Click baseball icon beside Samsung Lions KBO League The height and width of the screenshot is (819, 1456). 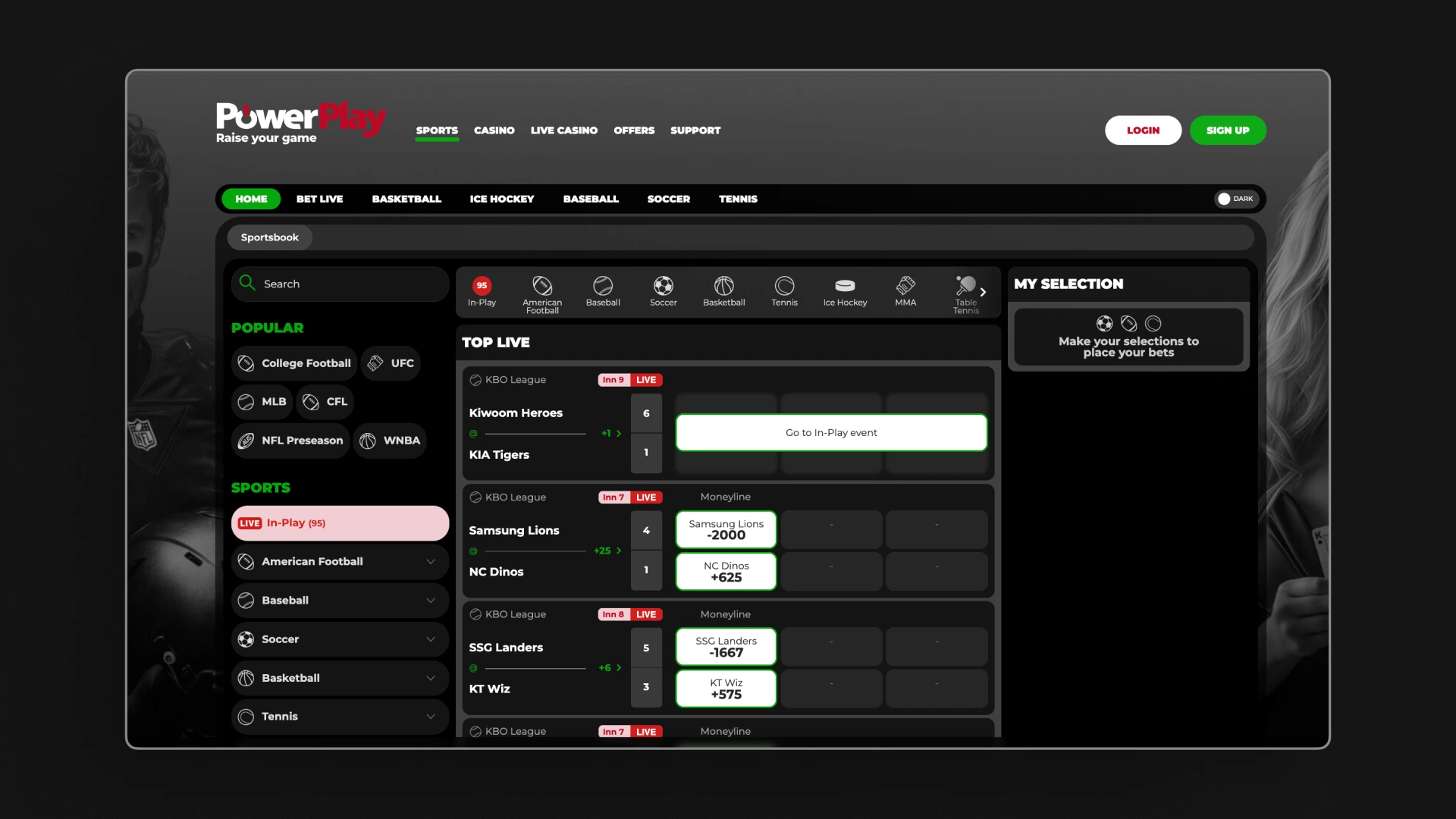tap(475, 497)
